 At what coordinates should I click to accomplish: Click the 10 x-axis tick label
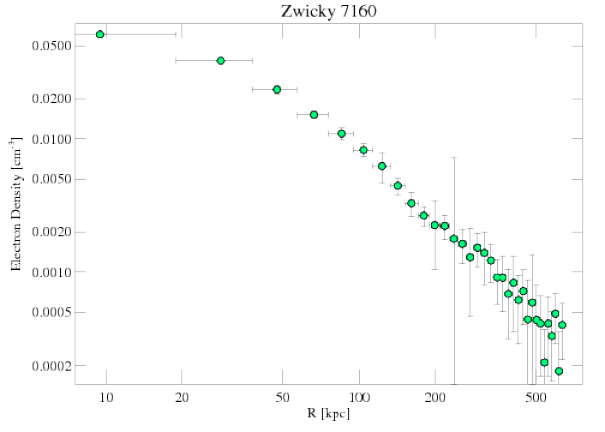[106, 397]
